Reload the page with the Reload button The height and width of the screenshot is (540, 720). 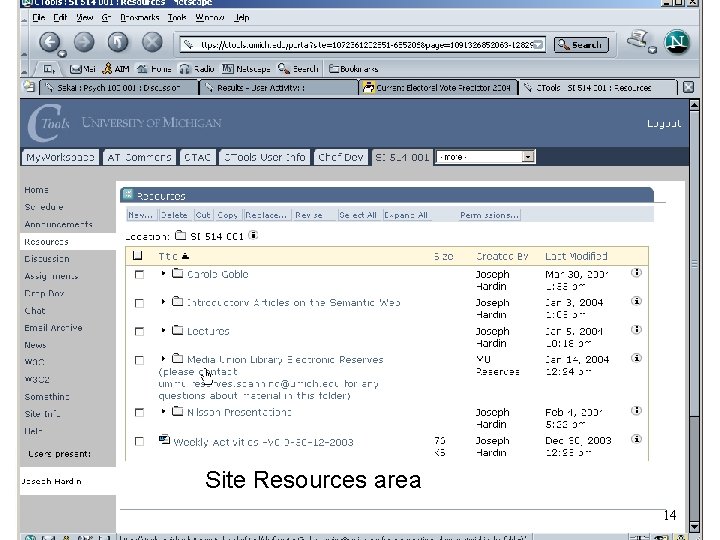point(118,42)
